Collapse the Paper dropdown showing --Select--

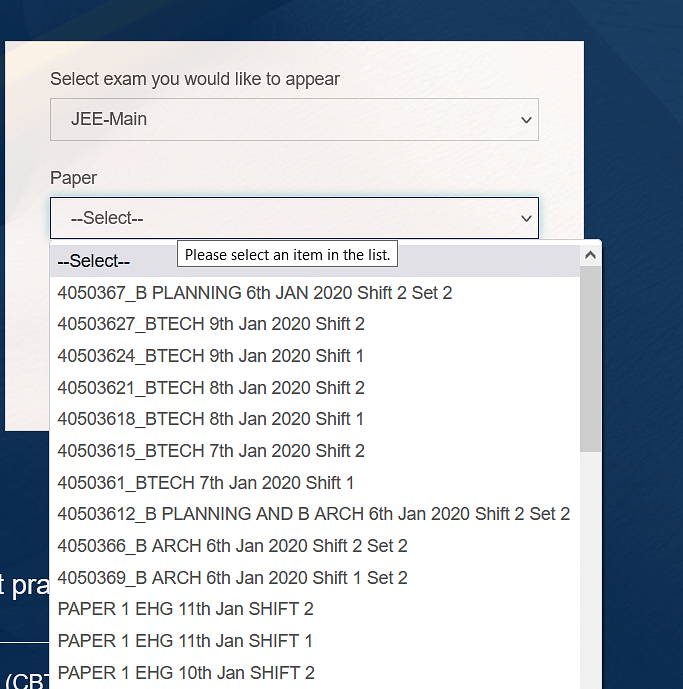pos(294,218)
